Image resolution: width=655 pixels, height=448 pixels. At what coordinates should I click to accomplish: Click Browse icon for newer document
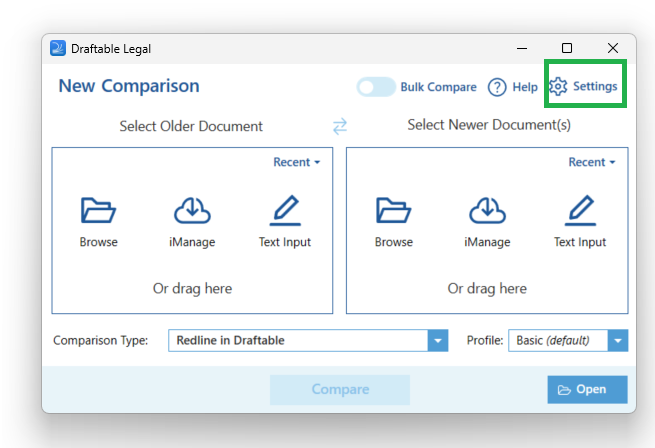pos(394,210)
